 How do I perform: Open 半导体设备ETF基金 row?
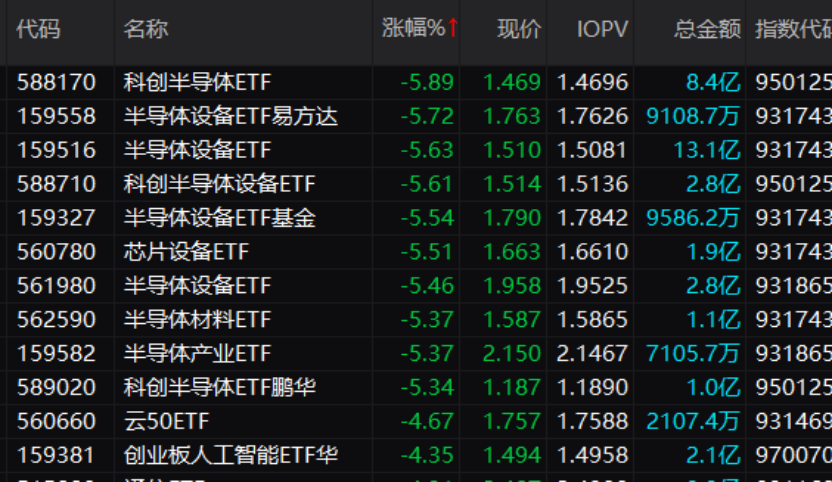(x=219, y=218)
